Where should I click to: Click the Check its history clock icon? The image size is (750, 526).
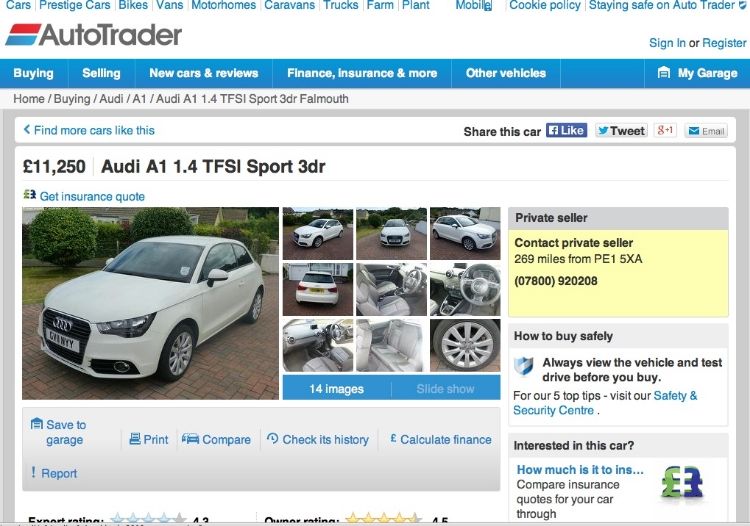(273, 438)
